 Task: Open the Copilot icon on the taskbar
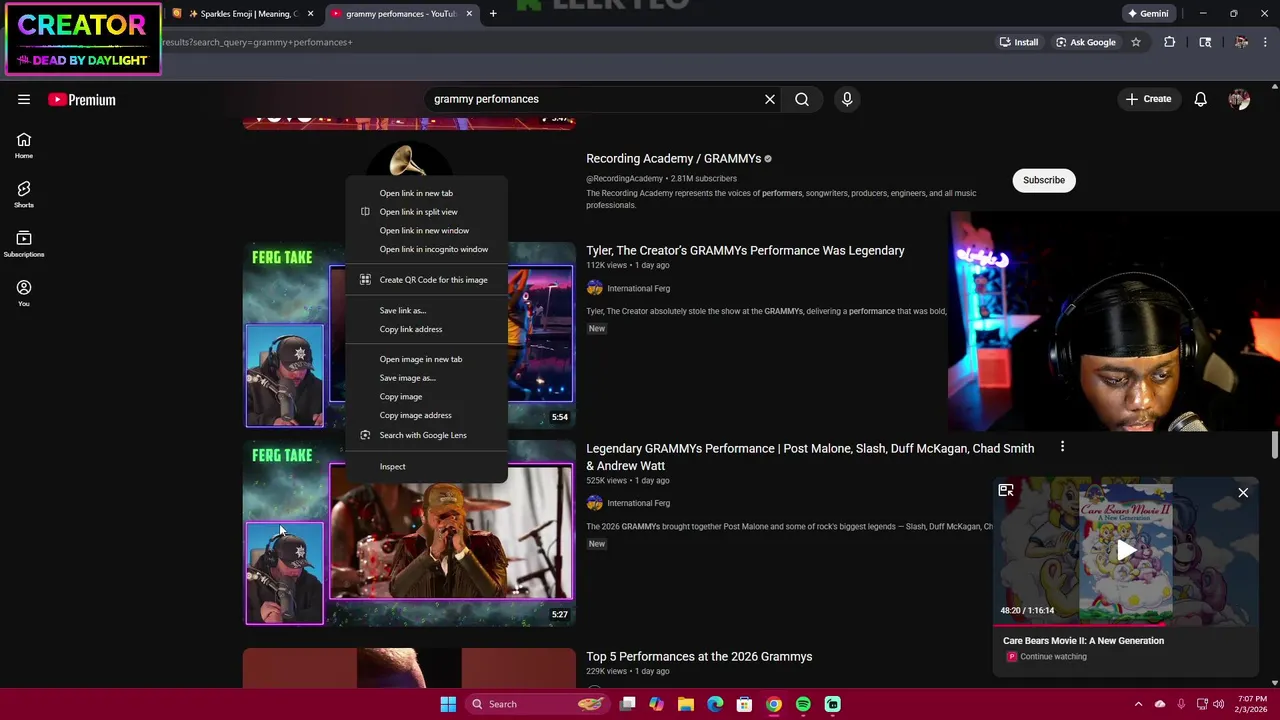pos(656,704)
